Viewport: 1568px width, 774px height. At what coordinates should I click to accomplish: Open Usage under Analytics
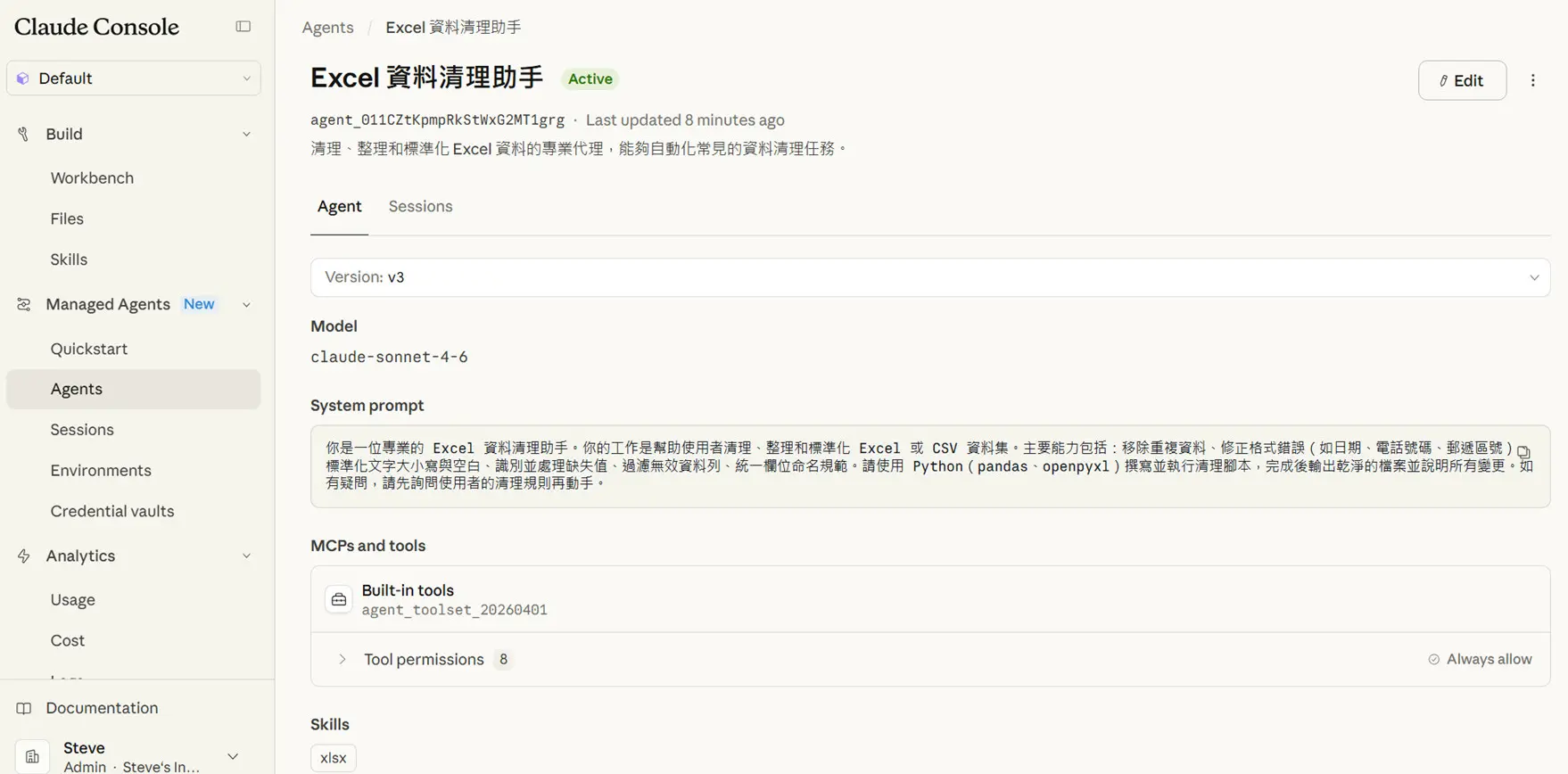click(x=73, y=600)
